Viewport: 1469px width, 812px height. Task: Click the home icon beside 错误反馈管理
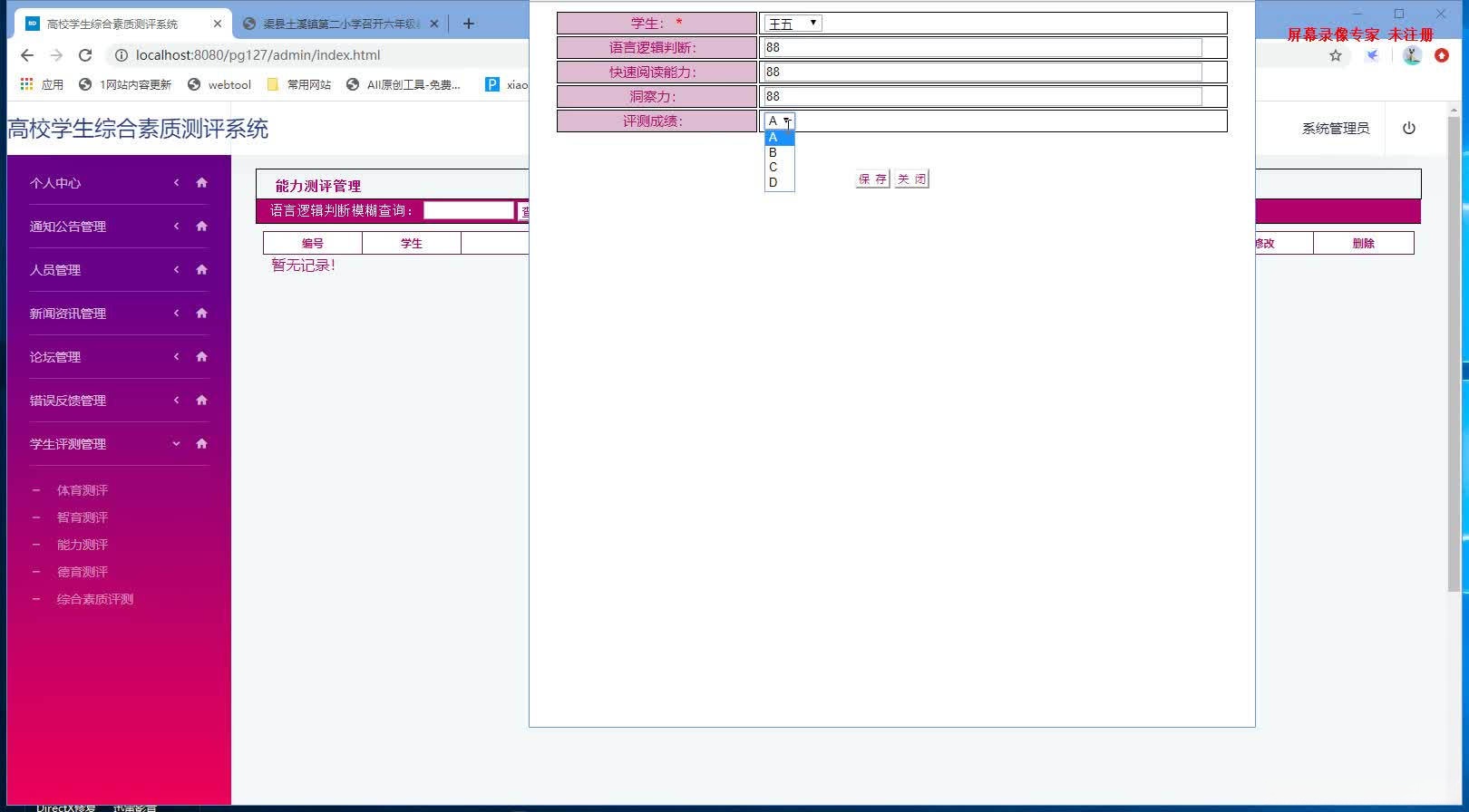click(202, 400)
